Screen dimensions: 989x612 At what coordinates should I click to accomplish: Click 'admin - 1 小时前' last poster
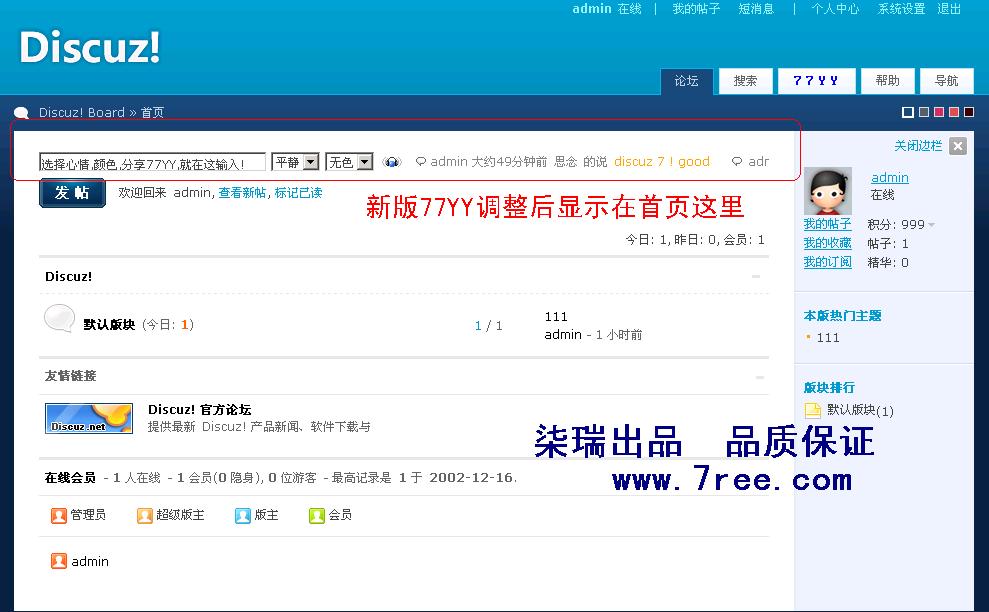click(x=593, y=335)
